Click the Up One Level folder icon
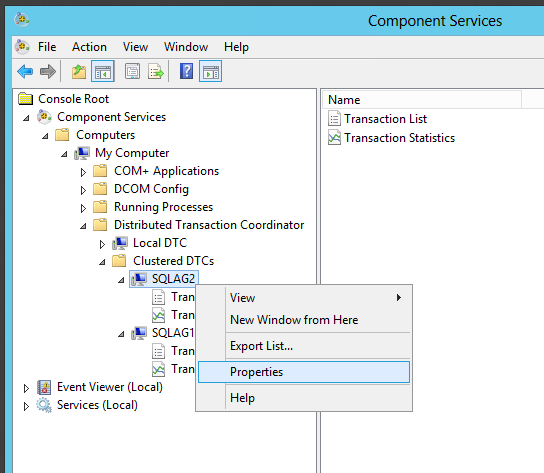Image resolution: width=544 pixels, height=473 pixels. [79, 72]
